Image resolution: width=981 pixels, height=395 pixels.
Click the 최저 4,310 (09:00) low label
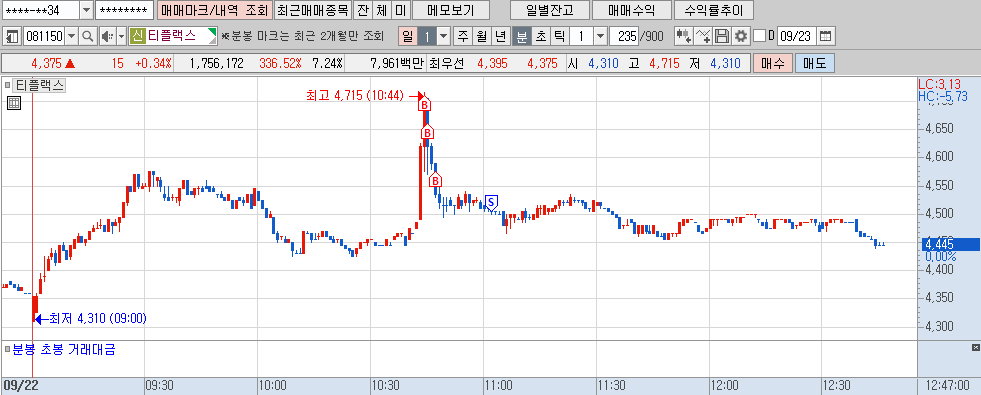click(98, 319)
